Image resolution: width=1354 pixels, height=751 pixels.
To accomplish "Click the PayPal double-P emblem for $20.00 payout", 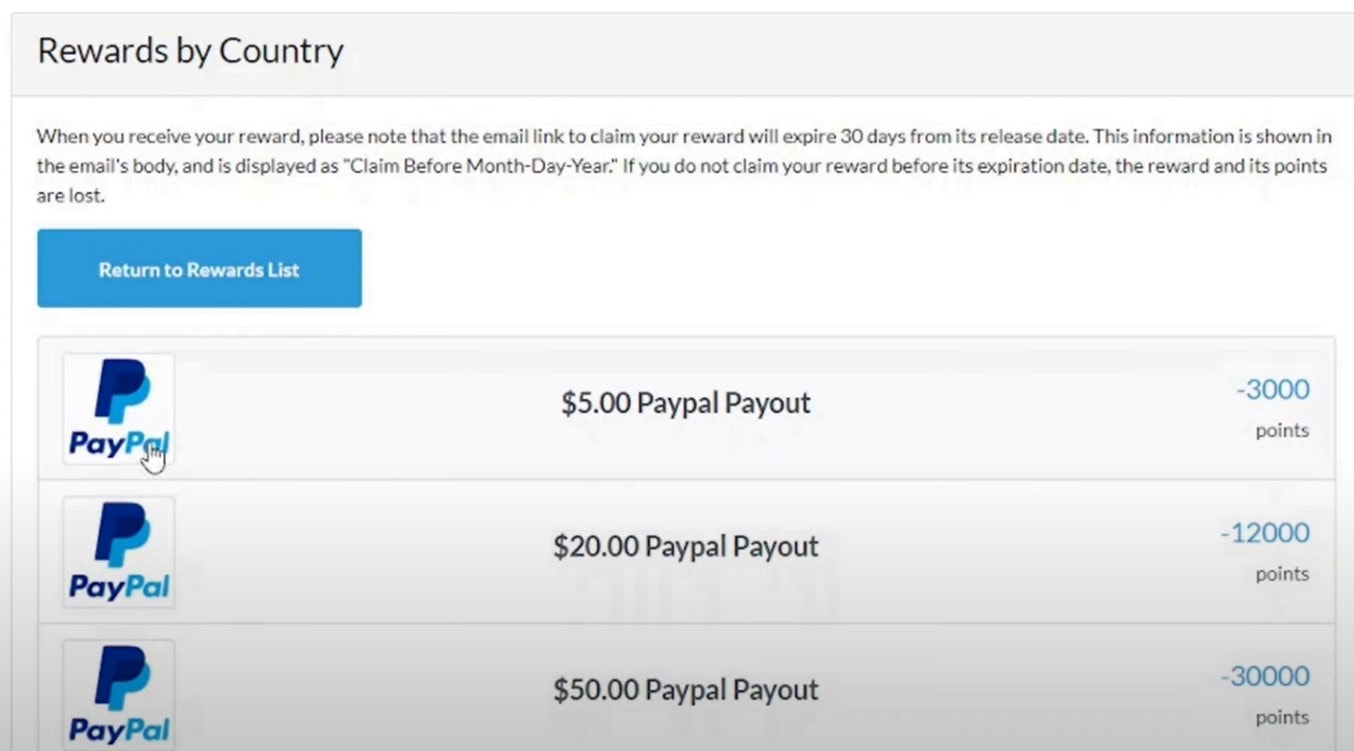I will tap(121, 535).
